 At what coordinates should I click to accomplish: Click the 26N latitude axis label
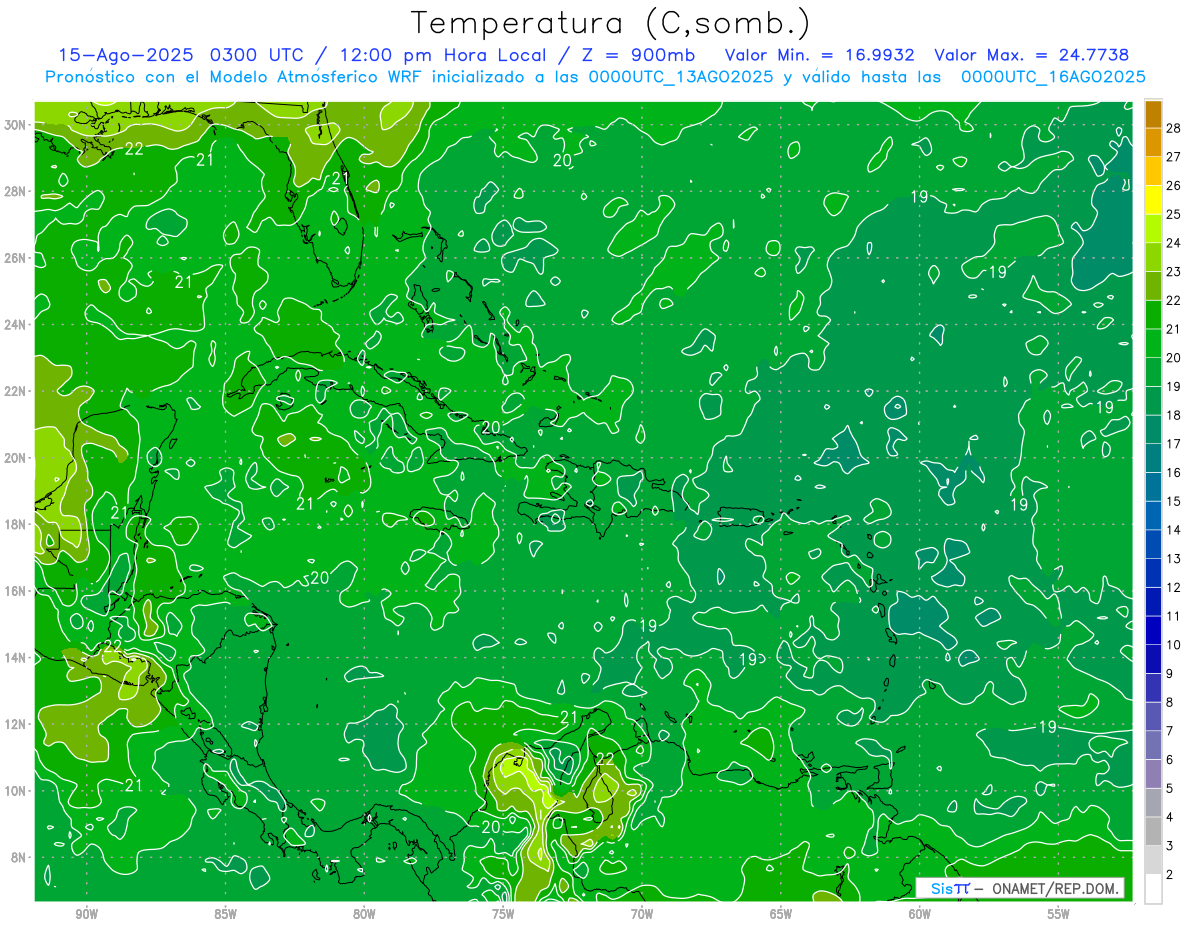[17, 258]
